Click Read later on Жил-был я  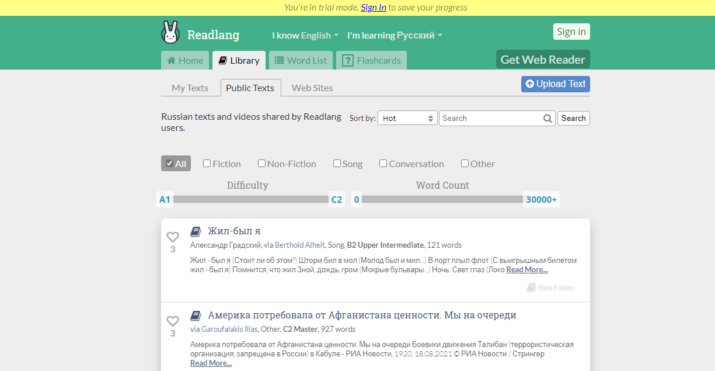click(x=551, y=288)
